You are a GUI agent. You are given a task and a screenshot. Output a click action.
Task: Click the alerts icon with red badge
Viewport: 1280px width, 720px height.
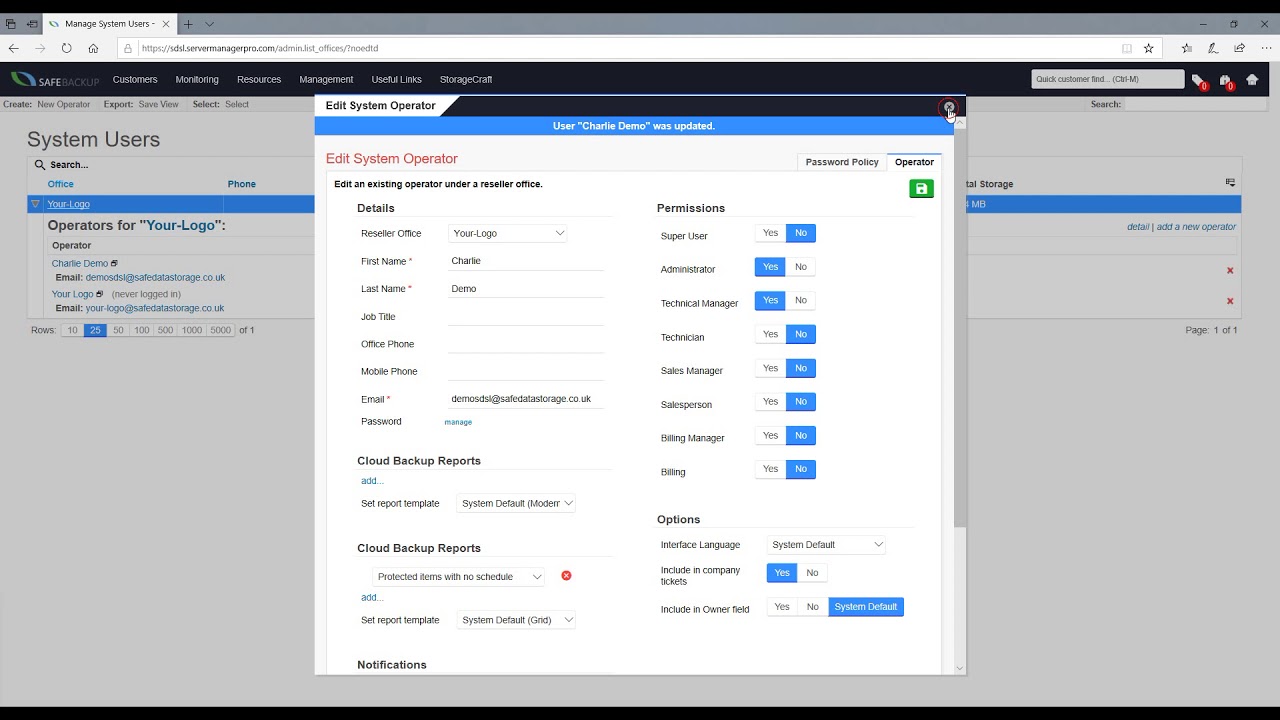pyautogui.click(x=1225, y=80)
